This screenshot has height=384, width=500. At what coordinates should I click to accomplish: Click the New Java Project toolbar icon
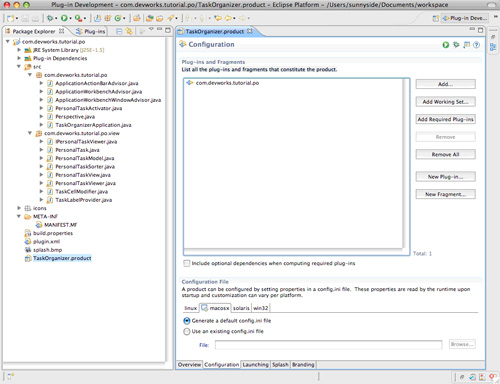(x=97, y=18)
